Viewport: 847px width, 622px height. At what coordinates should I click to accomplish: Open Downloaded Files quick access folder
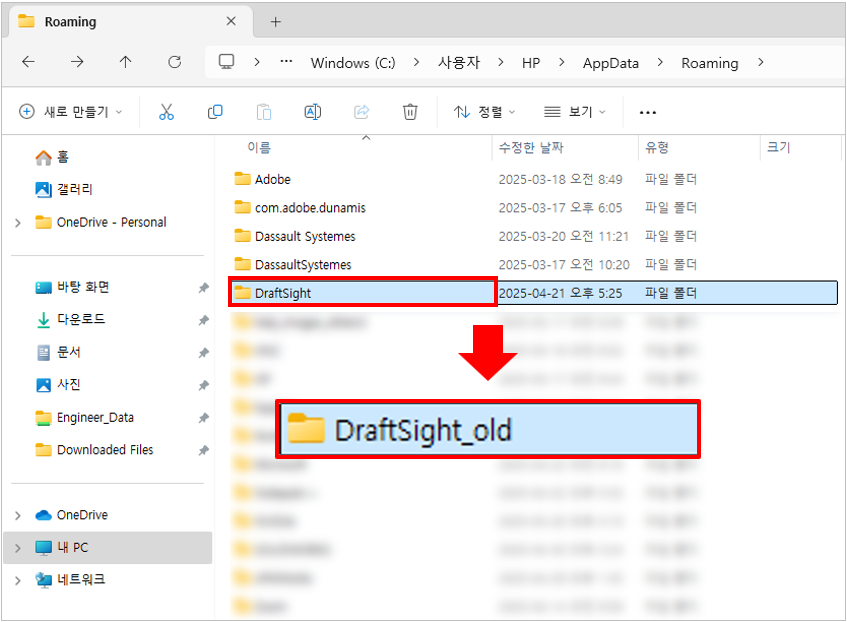pyautogui.click(x=94, y=450)
